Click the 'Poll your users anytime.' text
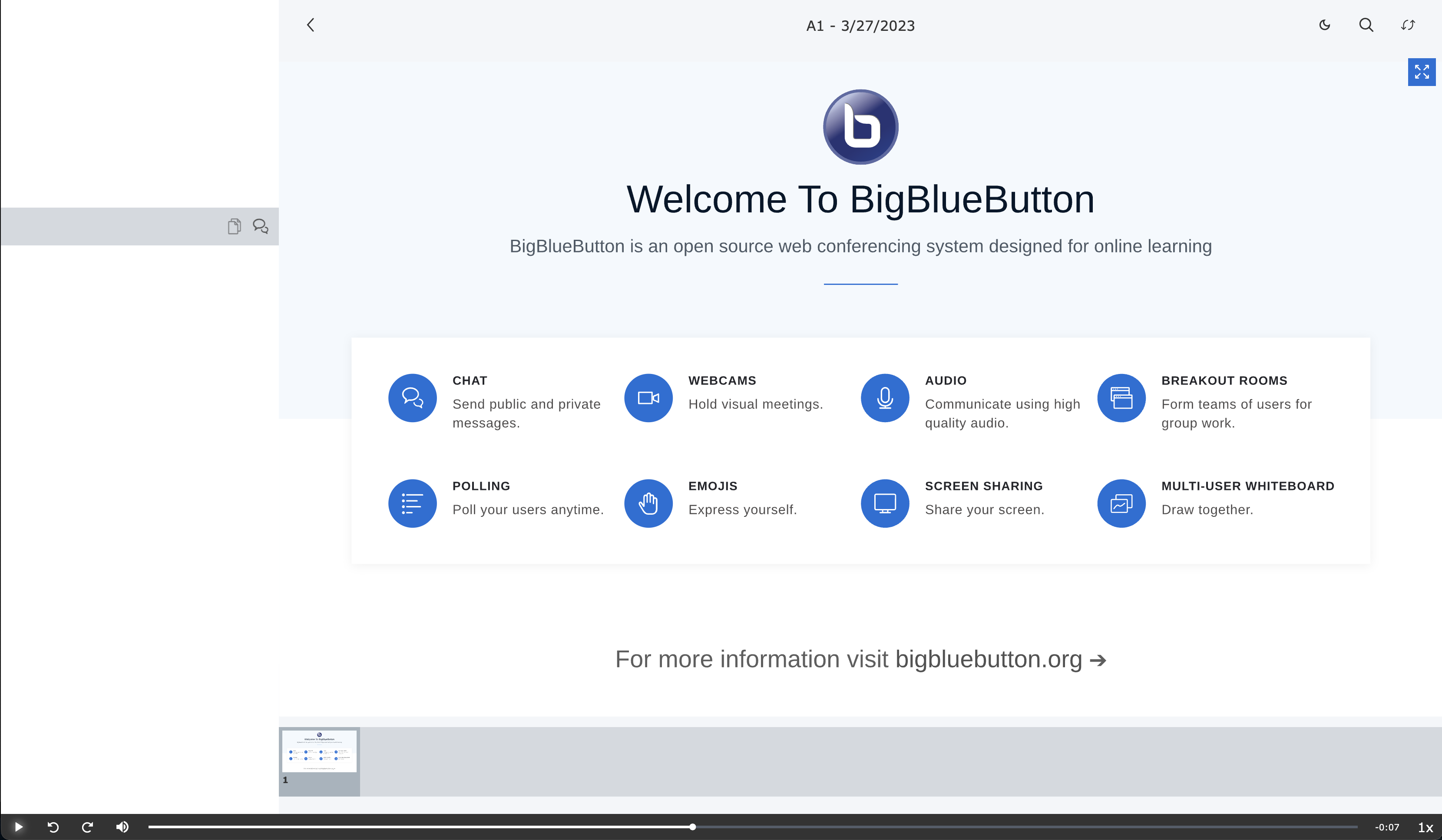The image size is (1442, 840). tap(528, 509)
